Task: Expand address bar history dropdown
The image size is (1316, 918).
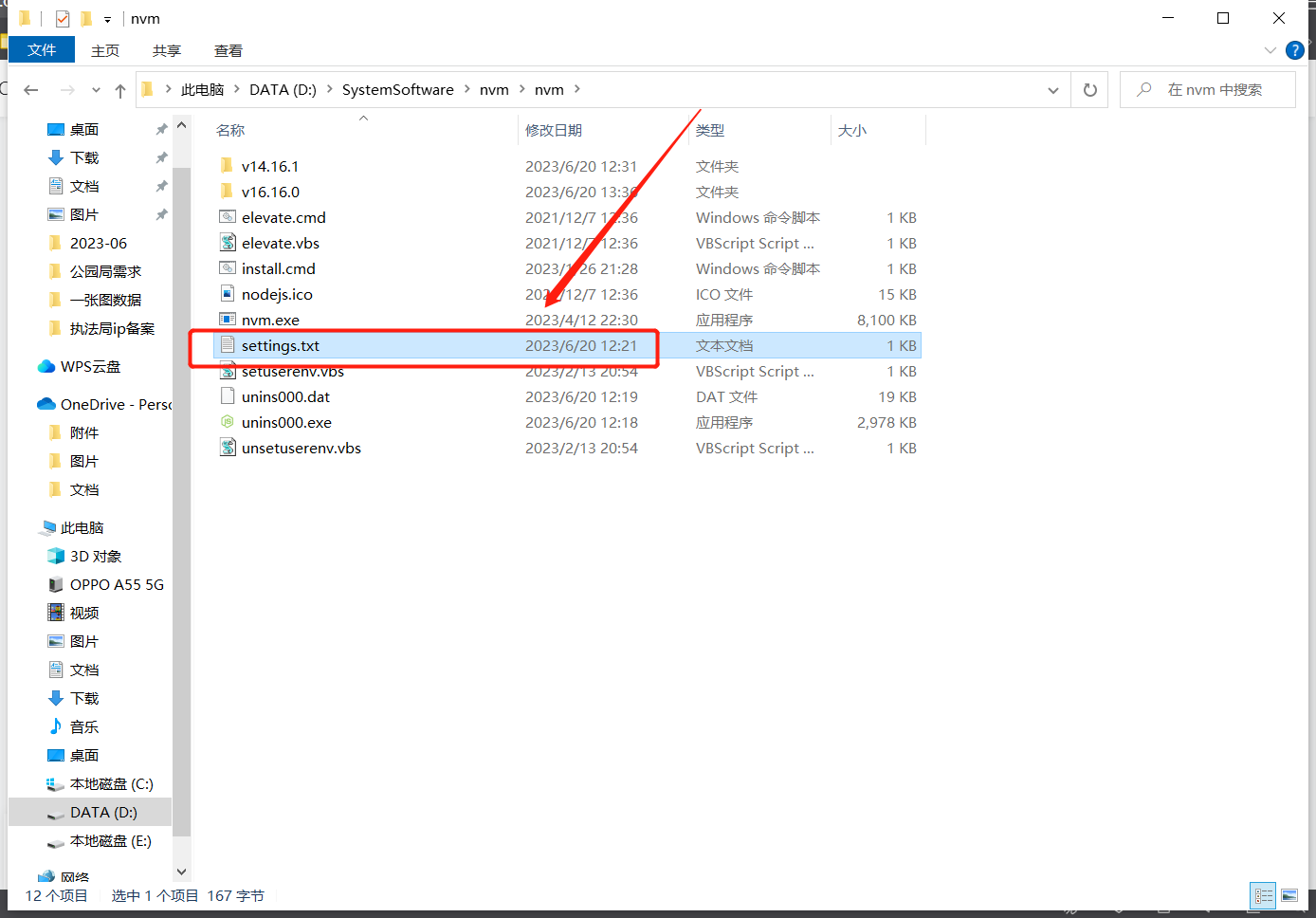Action: coord(1053,90)
